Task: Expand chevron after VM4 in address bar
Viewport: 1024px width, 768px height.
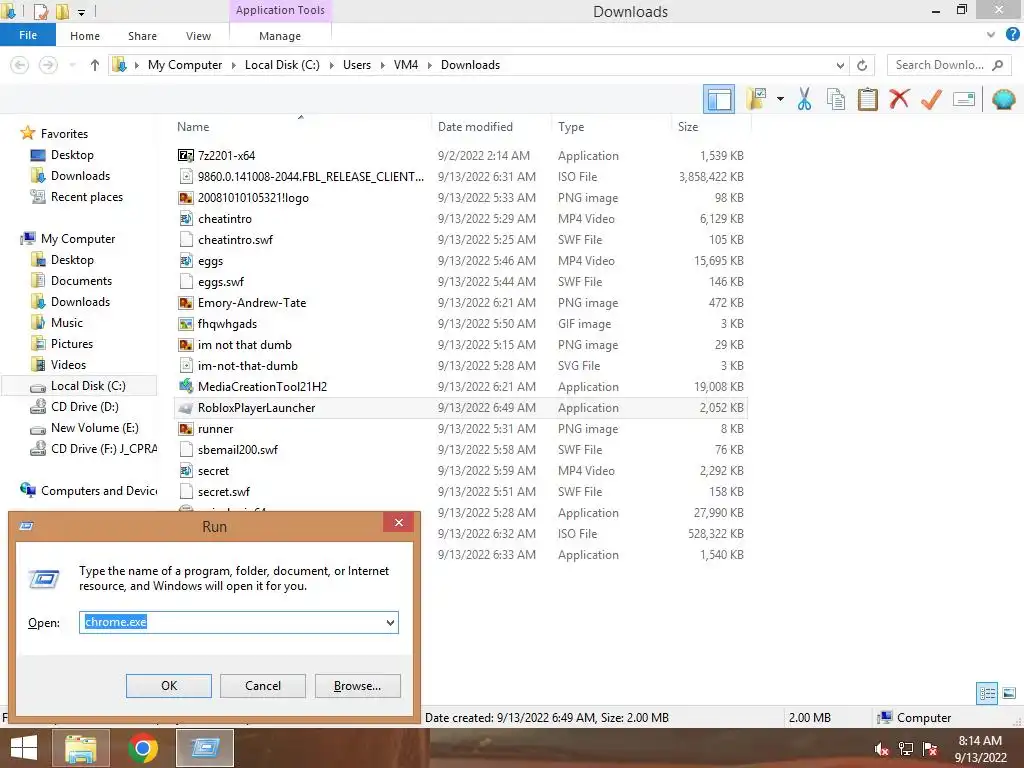Action: (x=430, y=65)
